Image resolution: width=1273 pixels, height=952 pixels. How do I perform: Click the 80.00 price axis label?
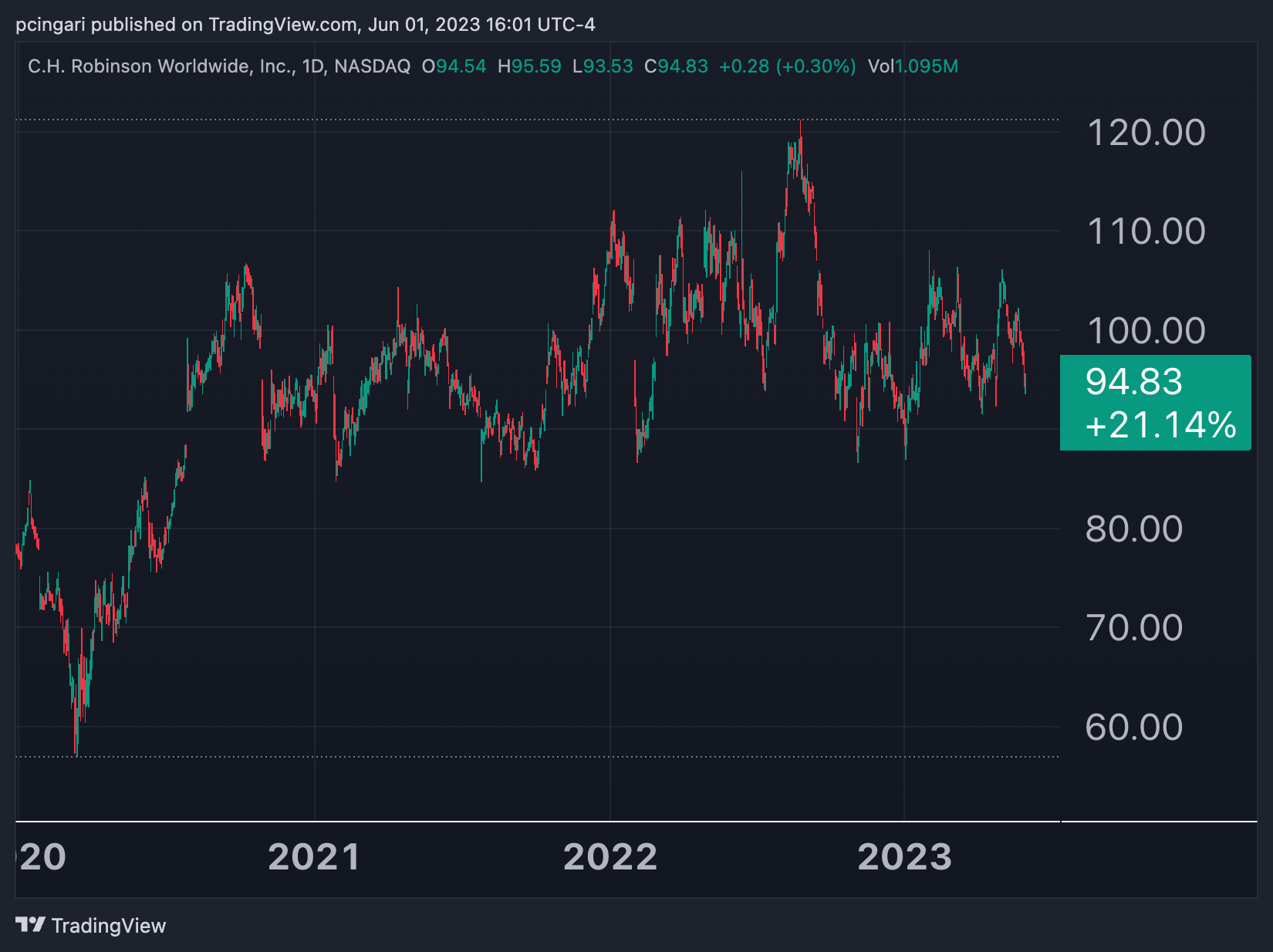[x=1134, y=529]
